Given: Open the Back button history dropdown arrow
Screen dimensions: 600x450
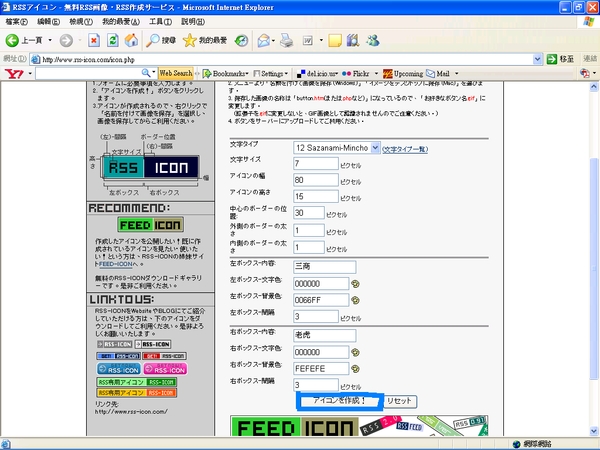Looking at the screenshot, I should tap(50, 40).
